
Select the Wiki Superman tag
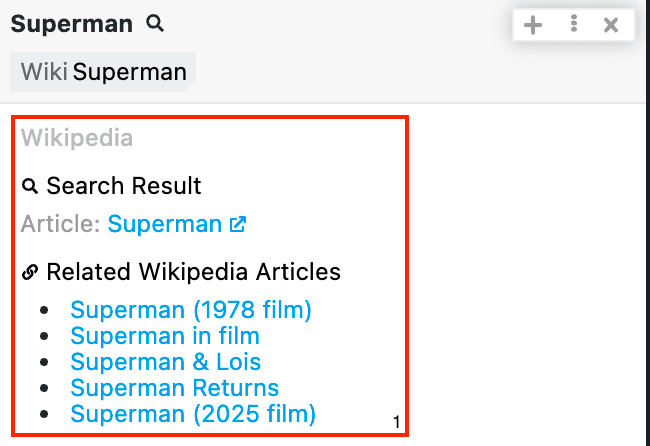pyautogui.click(x=103, y=72)
